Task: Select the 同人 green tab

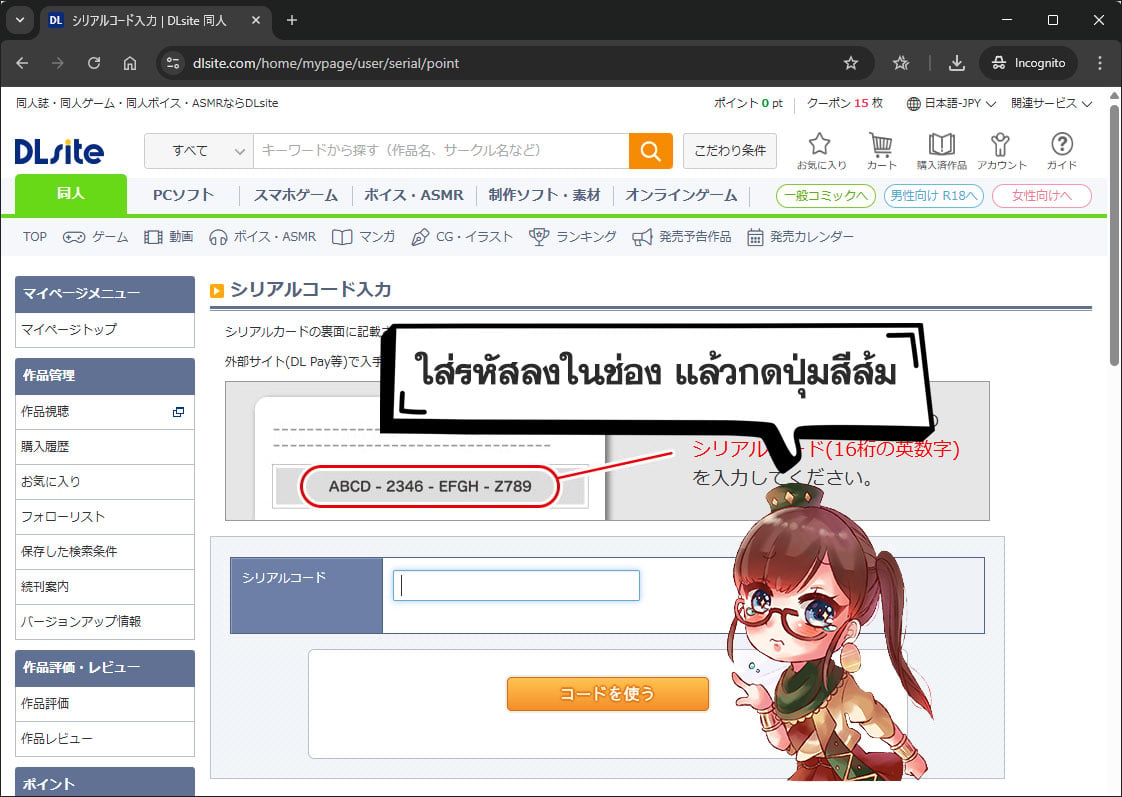Action: (71, 194)
